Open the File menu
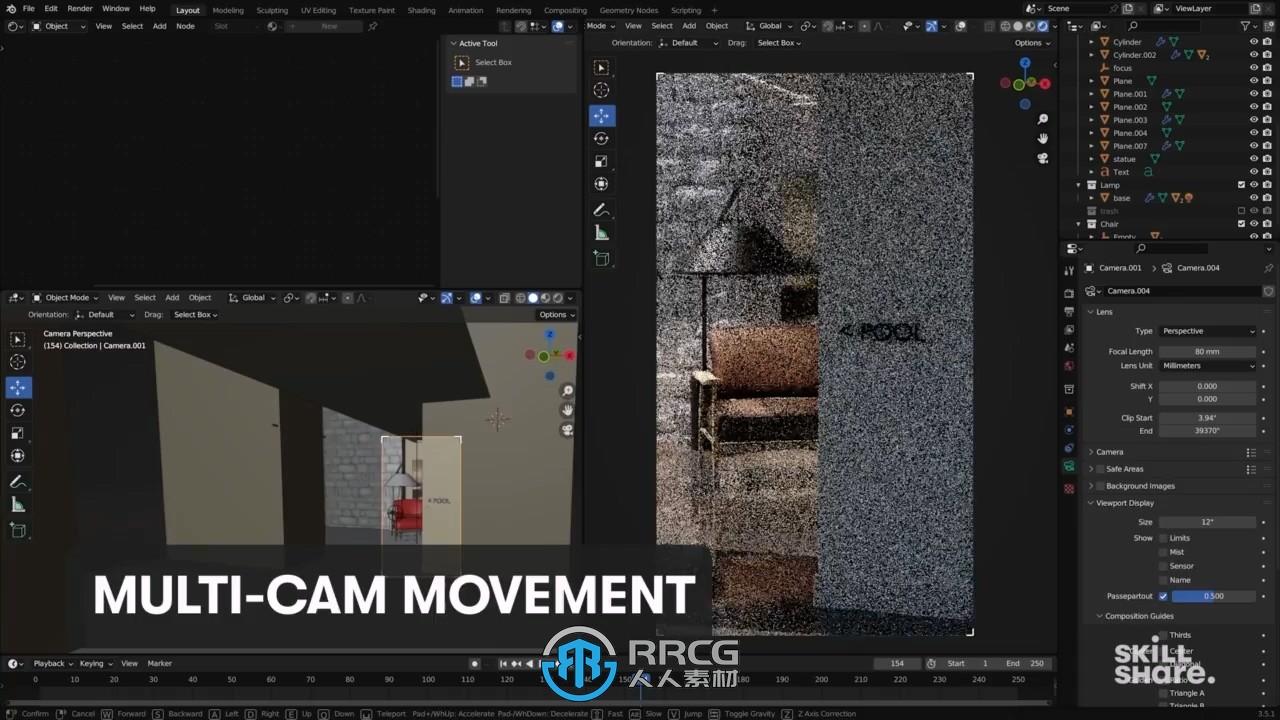Viewport: 1280px width, 720px height. (28, 8)
